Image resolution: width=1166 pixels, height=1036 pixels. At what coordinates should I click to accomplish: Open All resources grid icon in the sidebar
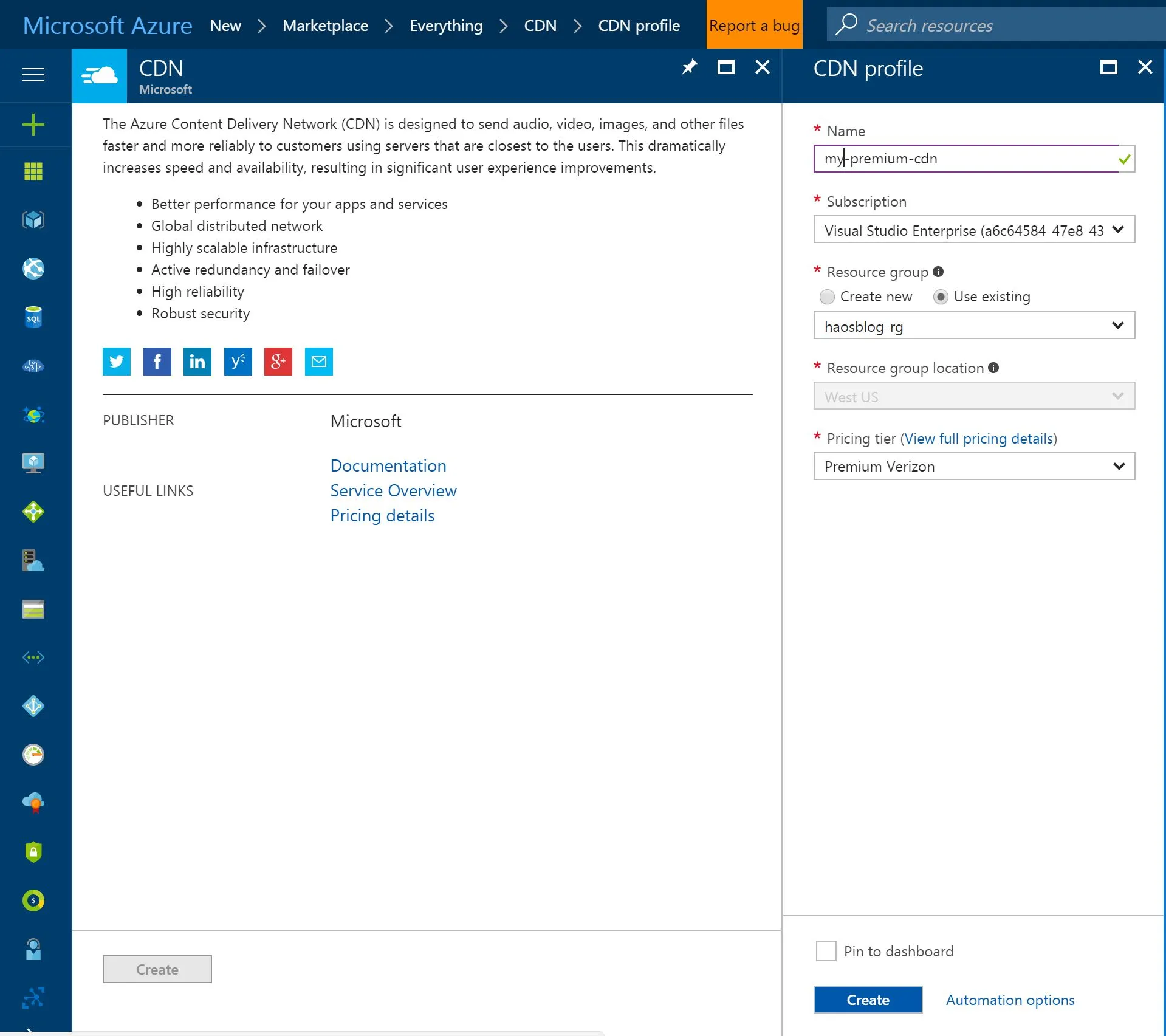tap(33, 171)
